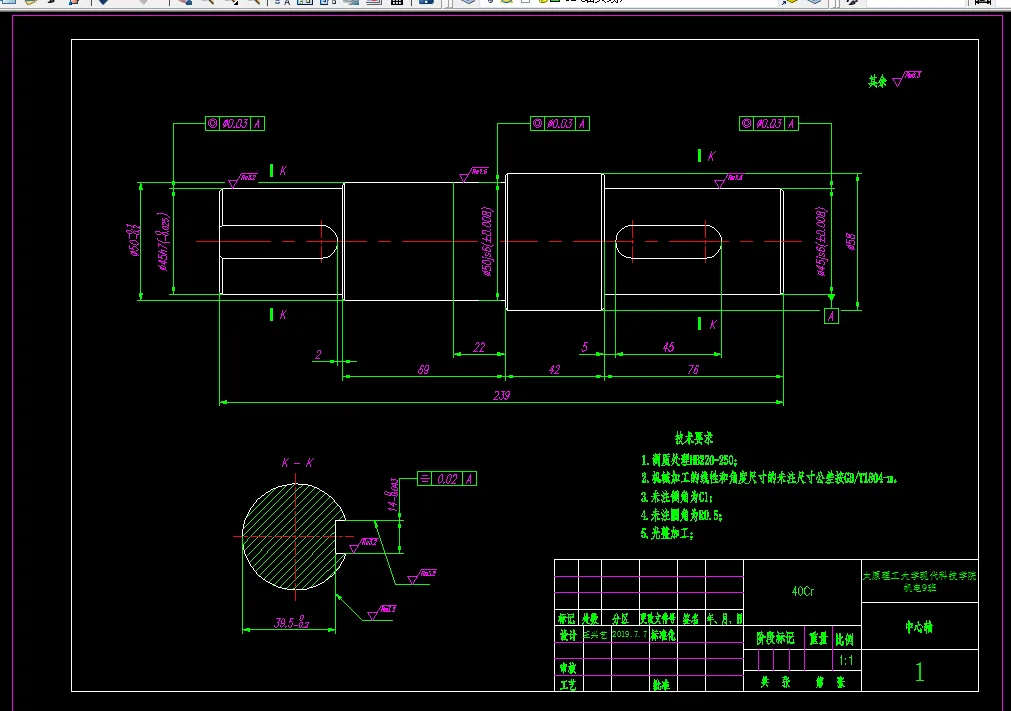The width and height of the screenshot is (1011, 711).
Task: Select the 22 dimension value
Action: click(x=479, y=347)
